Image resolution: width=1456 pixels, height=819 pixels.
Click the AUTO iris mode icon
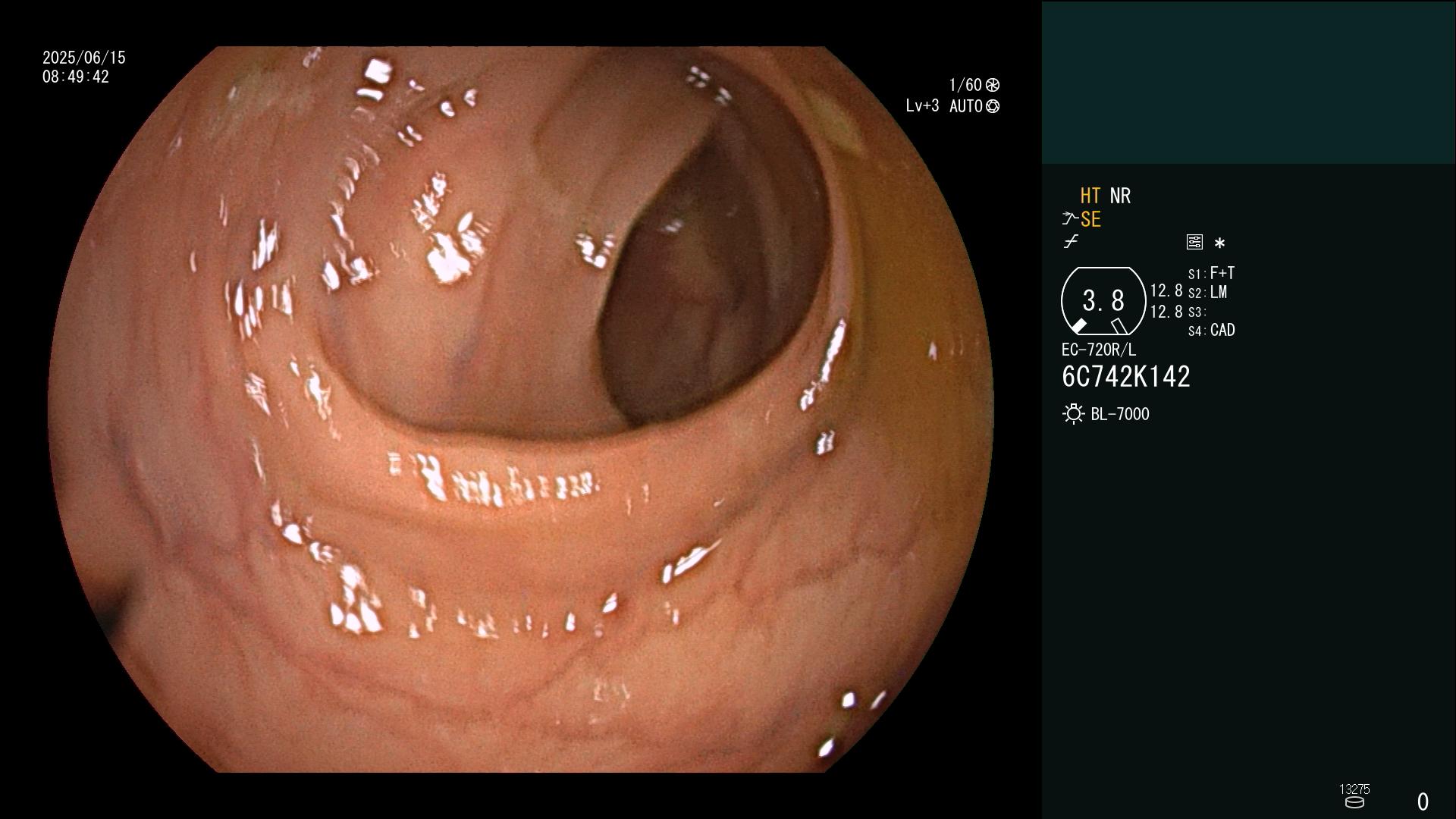(x=992, y=106)
